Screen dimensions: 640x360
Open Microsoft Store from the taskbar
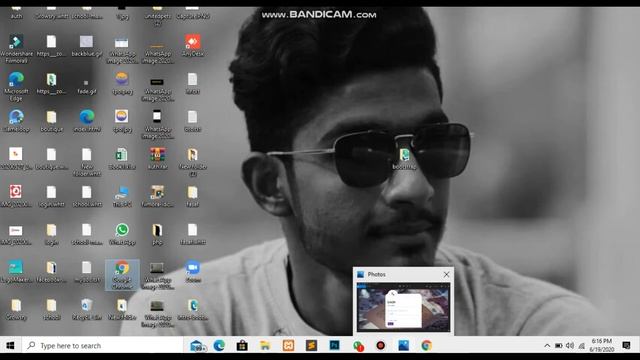(242, 346)
